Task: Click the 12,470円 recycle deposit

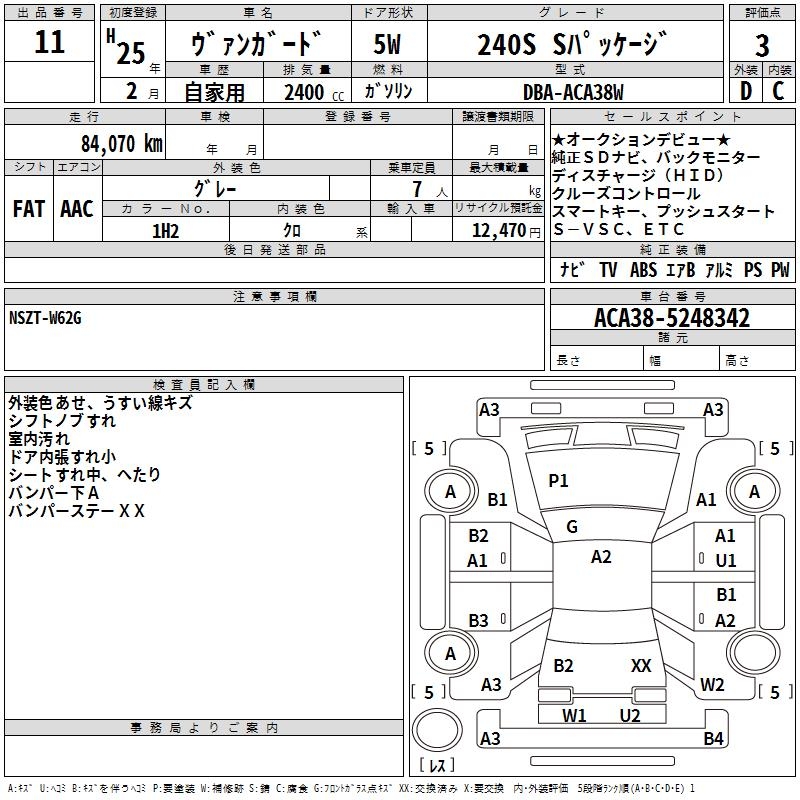Action: click(x=506, y=231)
